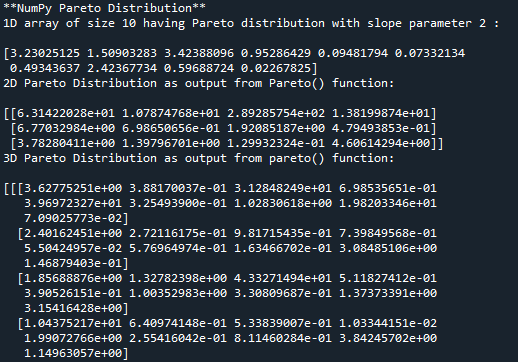Click the last value 1.14963057e+00
This screenshot has width=518, height=362.
[73, 353]
